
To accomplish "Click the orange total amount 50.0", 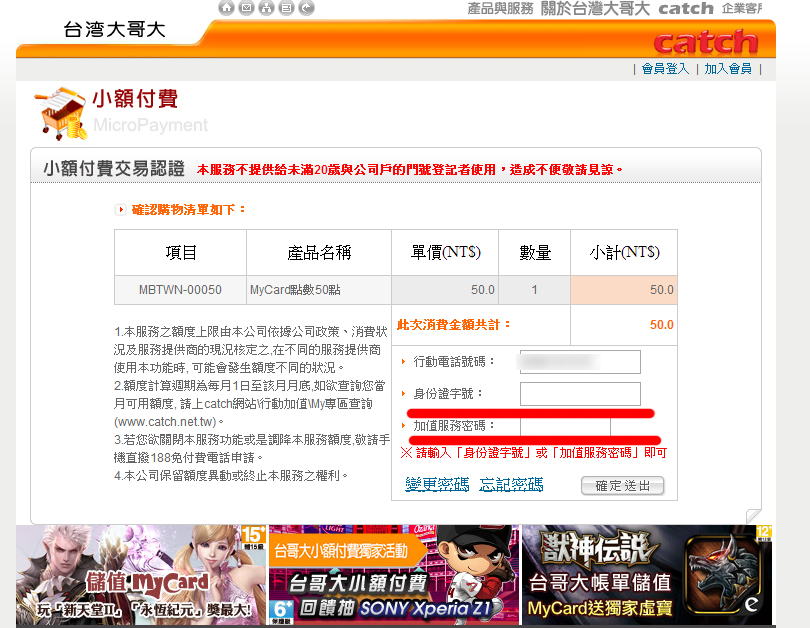I will coord(661,325).
